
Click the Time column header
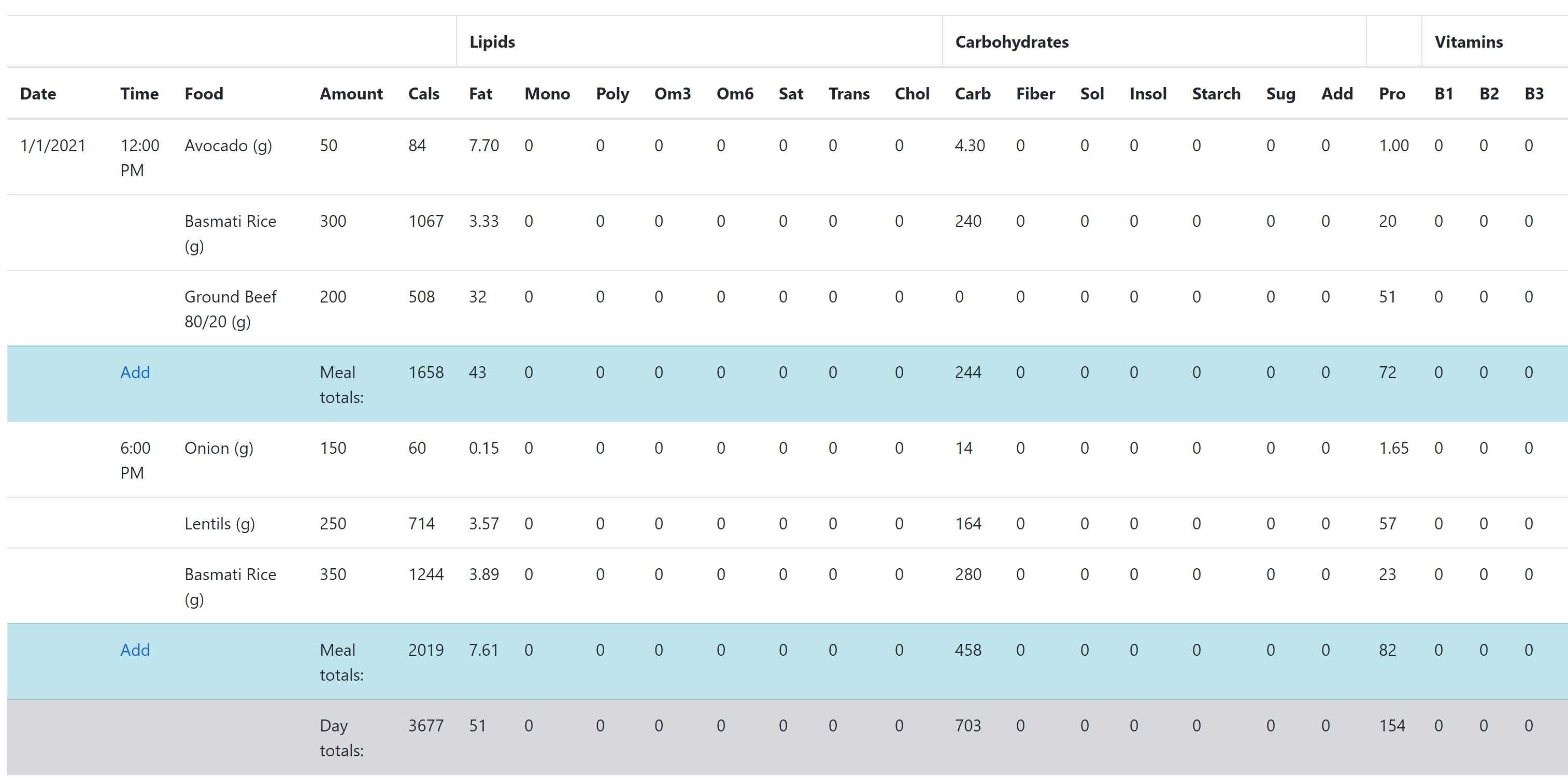pyautogui.click(x=139, y=94)
